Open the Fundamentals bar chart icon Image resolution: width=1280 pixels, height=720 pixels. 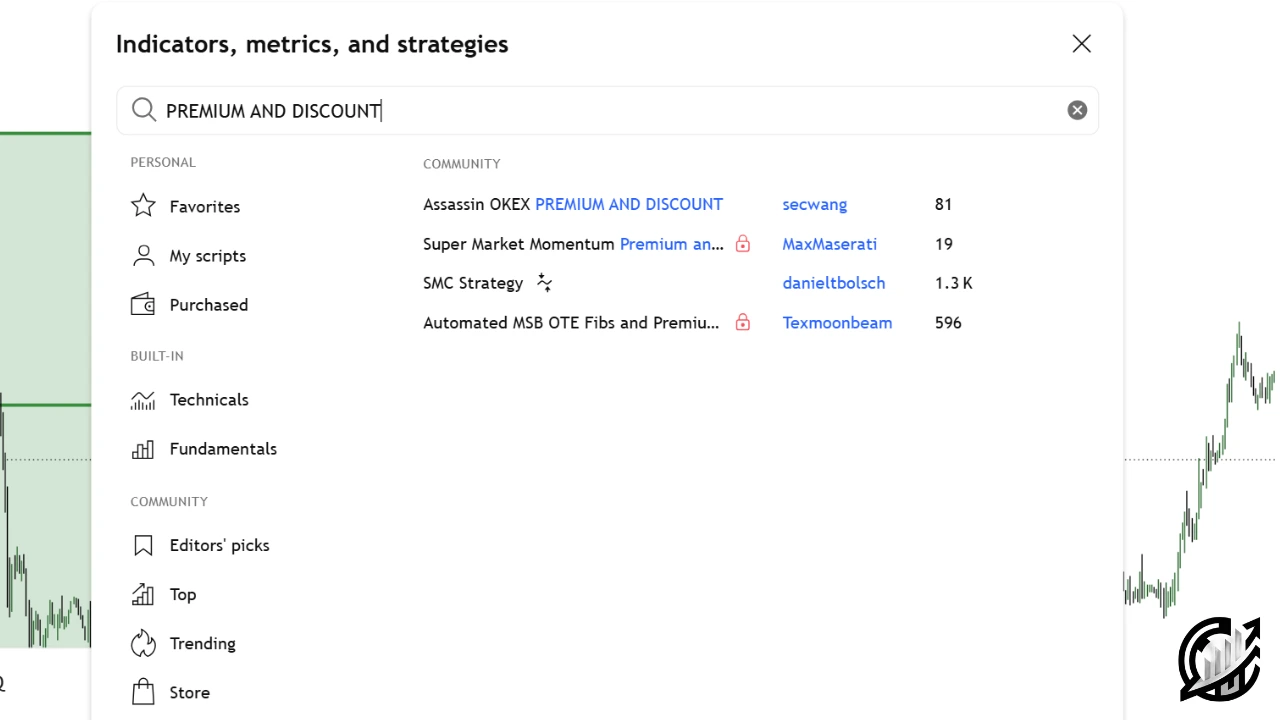[143, 449]
